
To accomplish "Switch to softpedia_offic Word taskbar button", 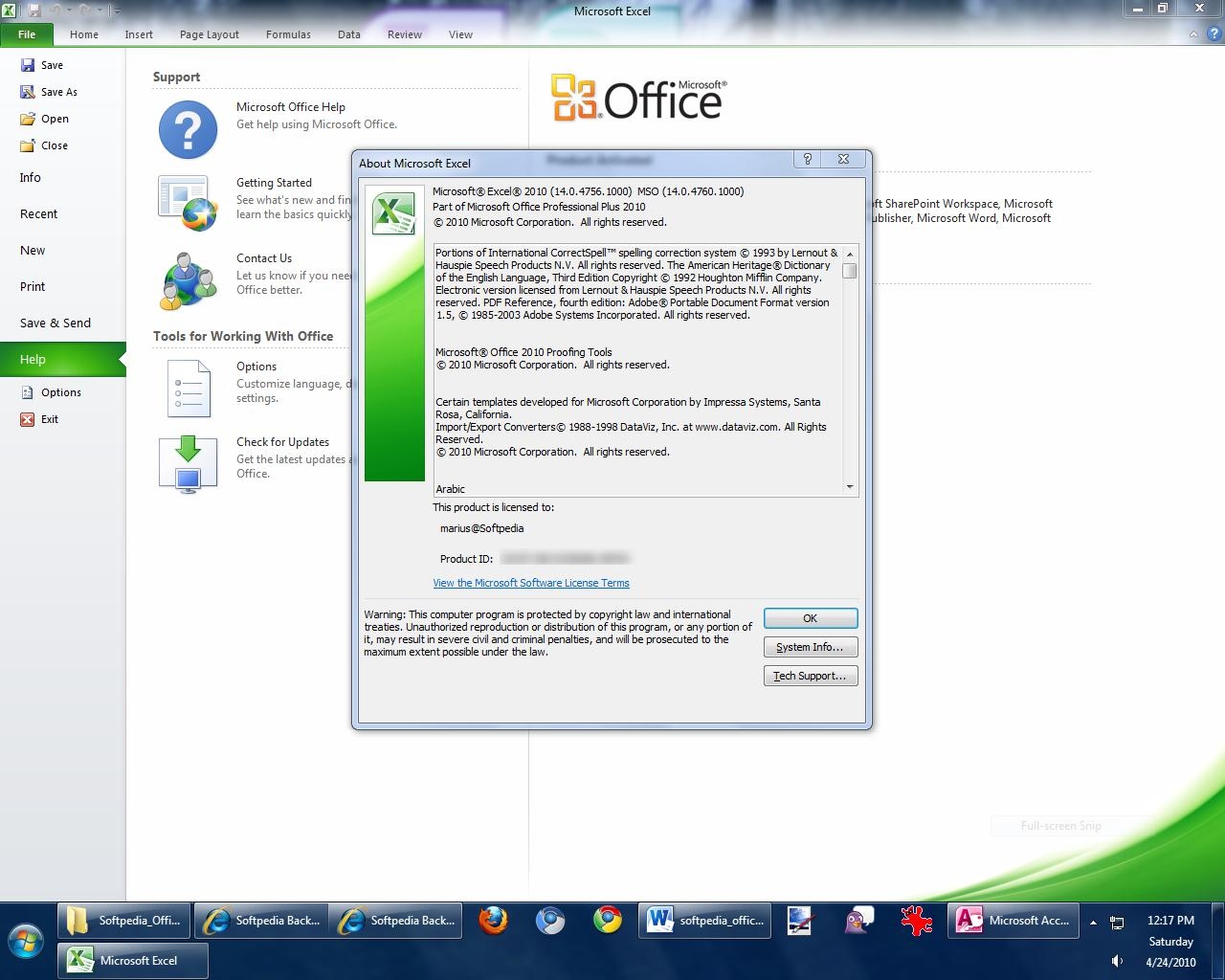I will coord(706,921).
